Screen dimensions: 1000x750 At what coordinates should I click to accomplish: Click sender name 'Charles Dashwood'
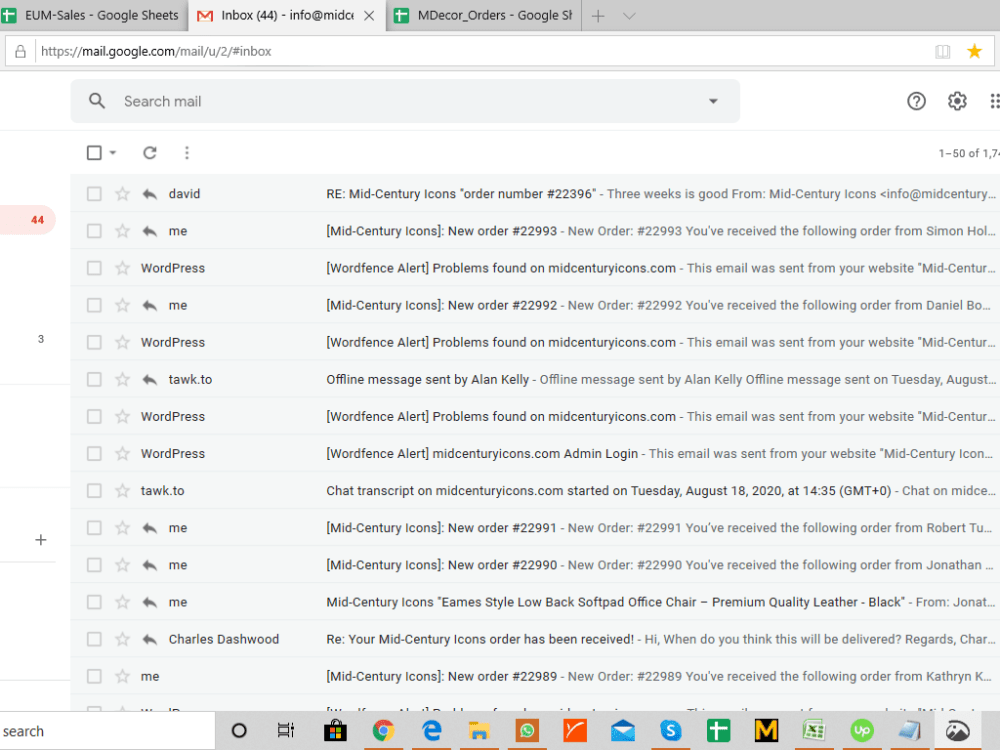coord(224,639)
